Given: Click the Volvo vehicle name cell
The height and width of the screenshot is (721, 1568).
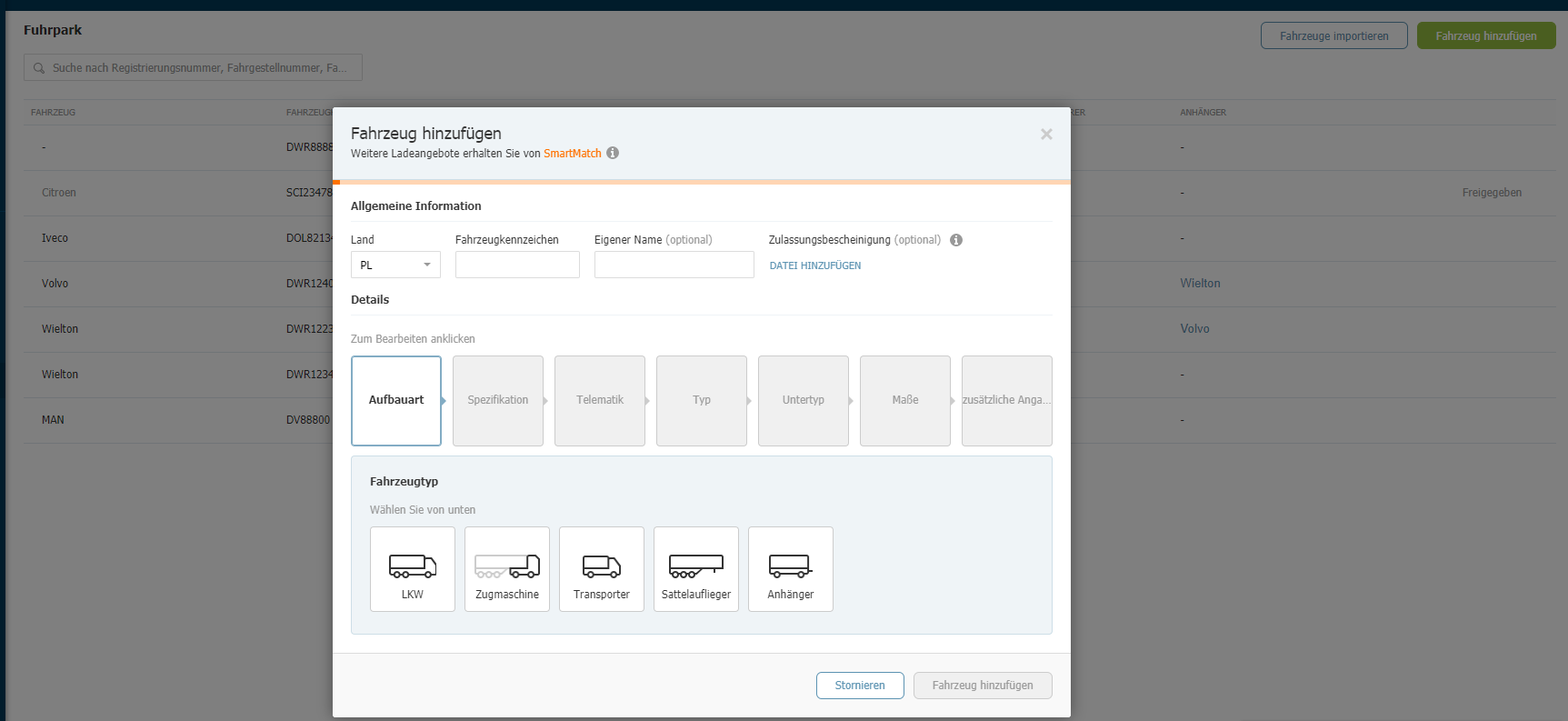Looking at the screenshot, I should pos(55,284).
